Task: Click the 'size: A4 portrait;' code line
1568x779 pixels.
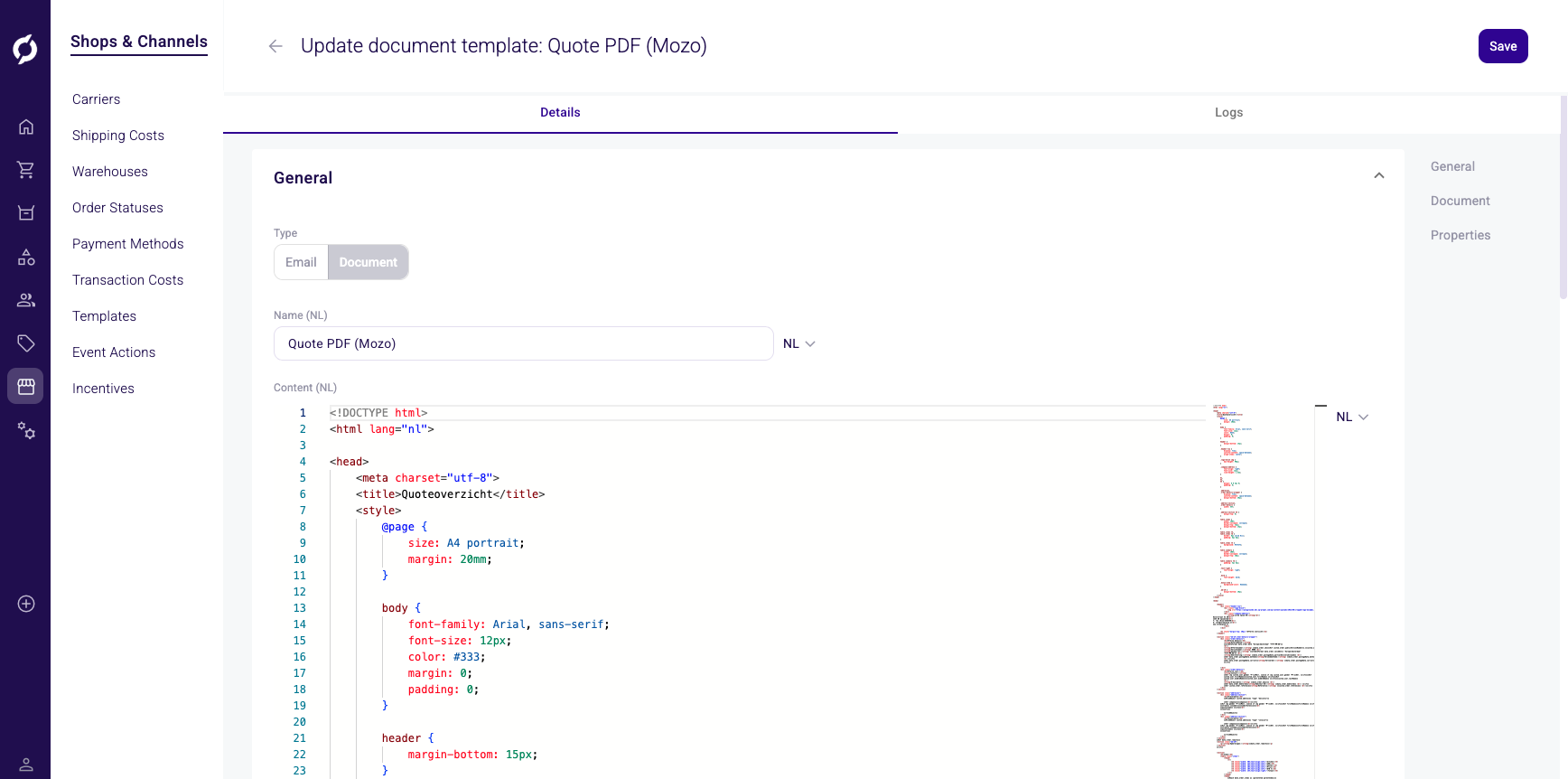Action: pos(466,543)
